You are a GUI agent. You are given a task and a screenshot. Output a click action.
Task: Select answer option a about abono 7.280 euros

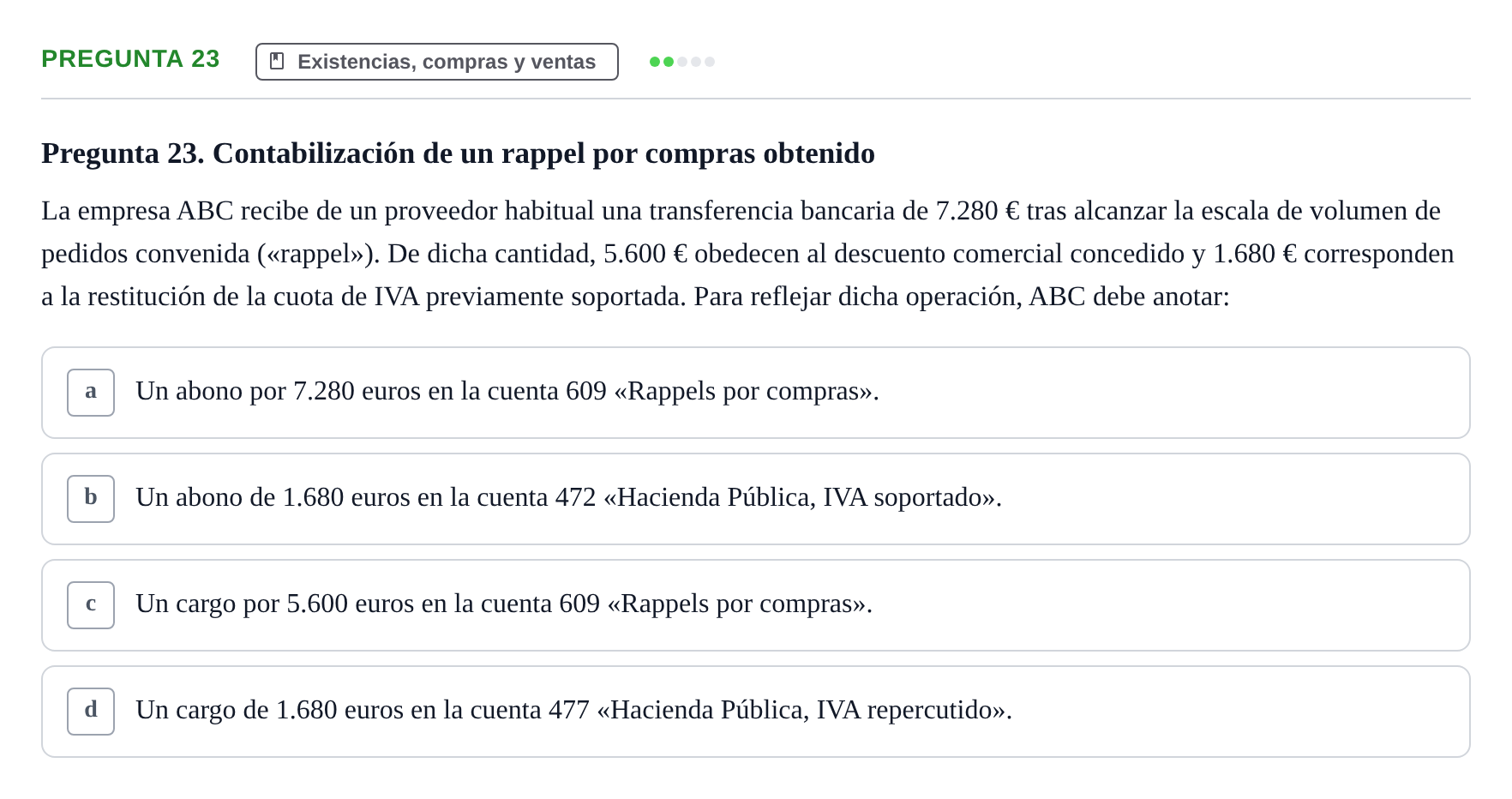pyautogui.click(x=756, y=393)
